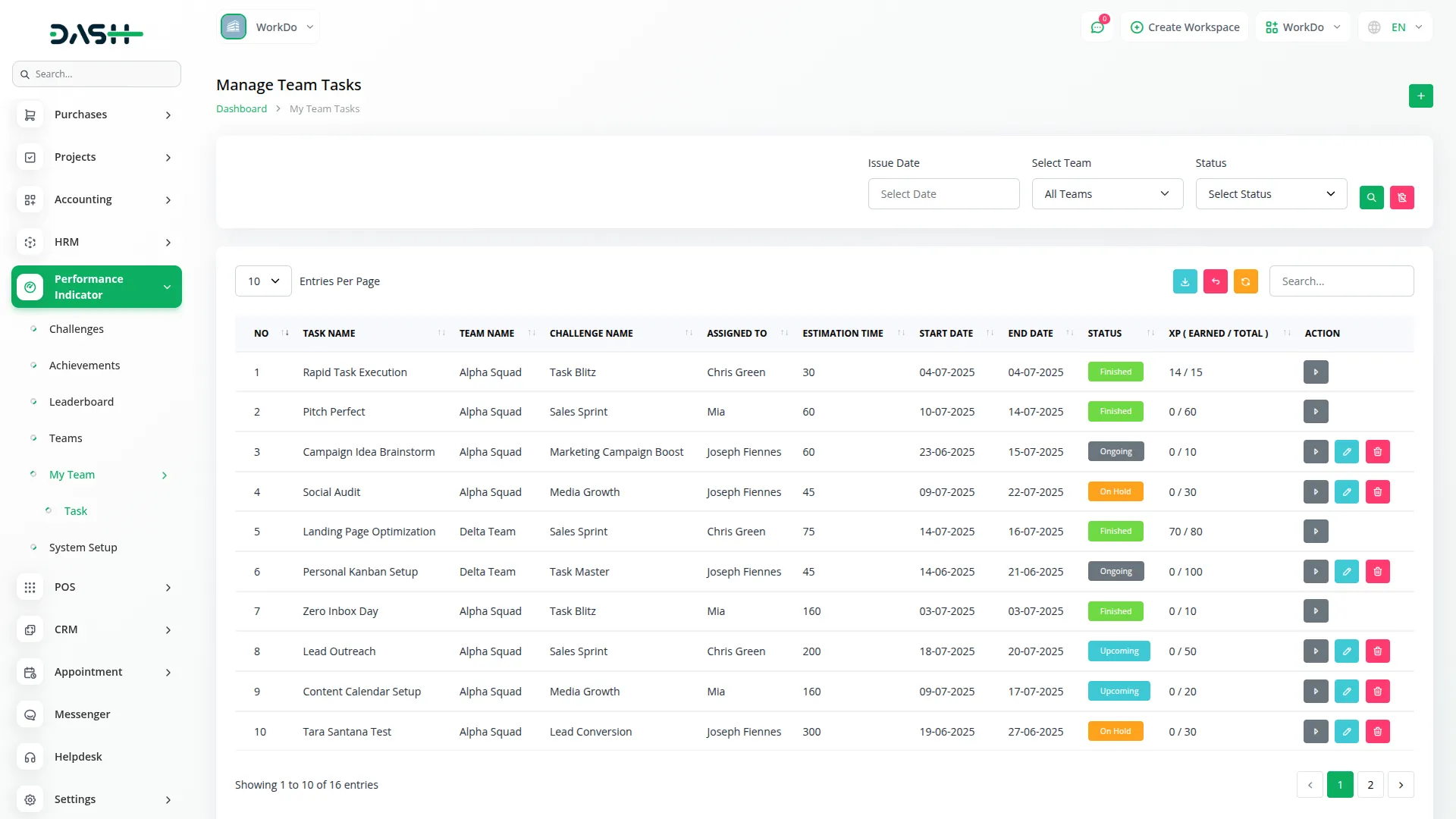Click the orange refresh icon above table
This screenshot has width=1456, height=819.
tap(1245, 281)
